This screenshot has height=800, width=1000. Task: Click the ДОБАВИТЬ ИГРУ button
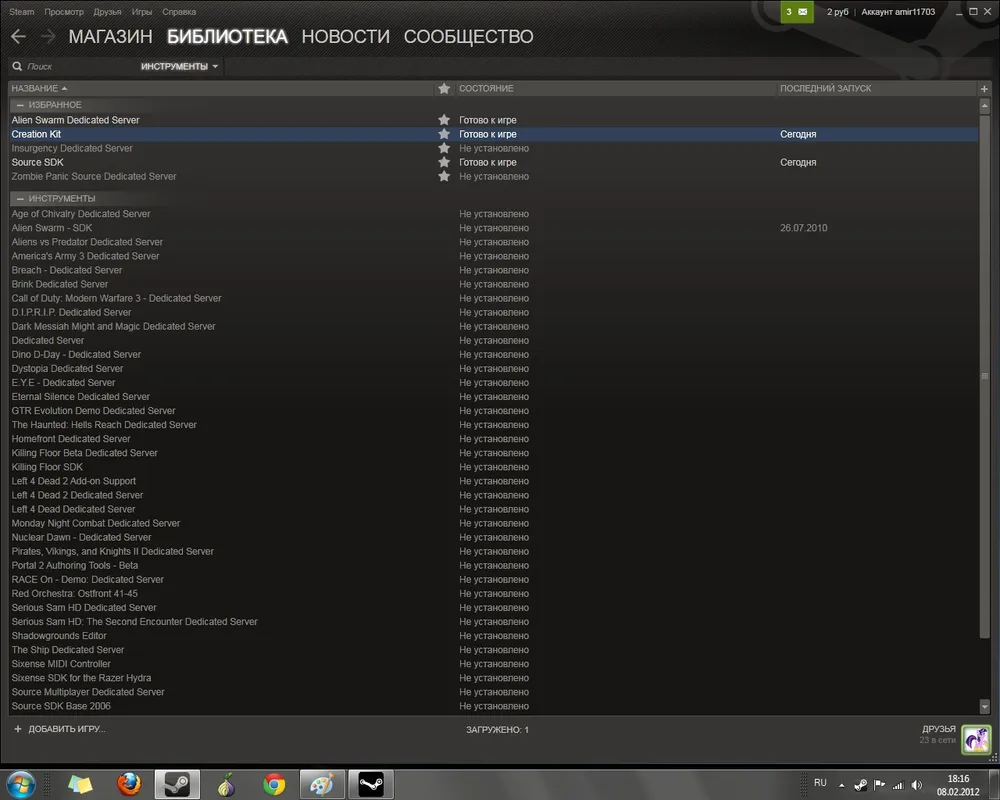click(60, 729)
